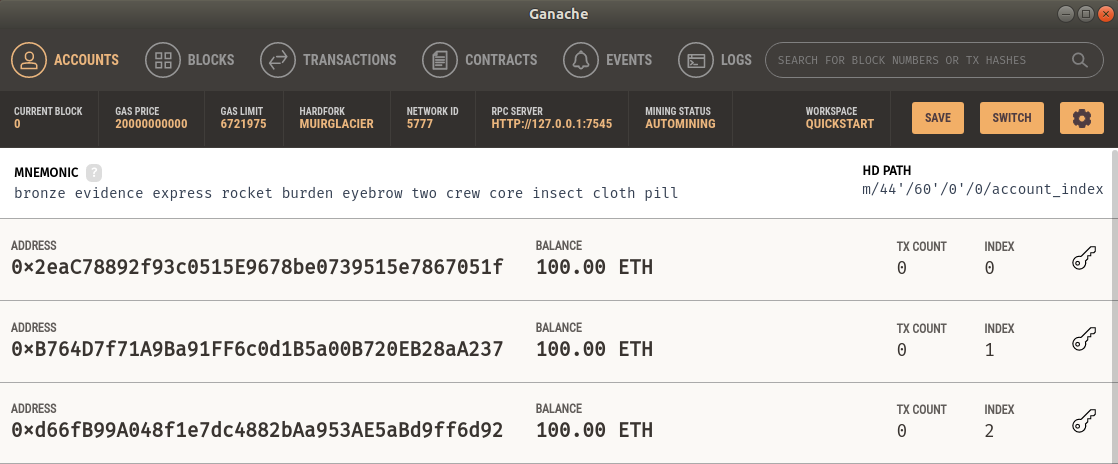The image size is (1118, 464).
Task: Click the mnemonic help question mark icon
Action: [x=93, y=172]
